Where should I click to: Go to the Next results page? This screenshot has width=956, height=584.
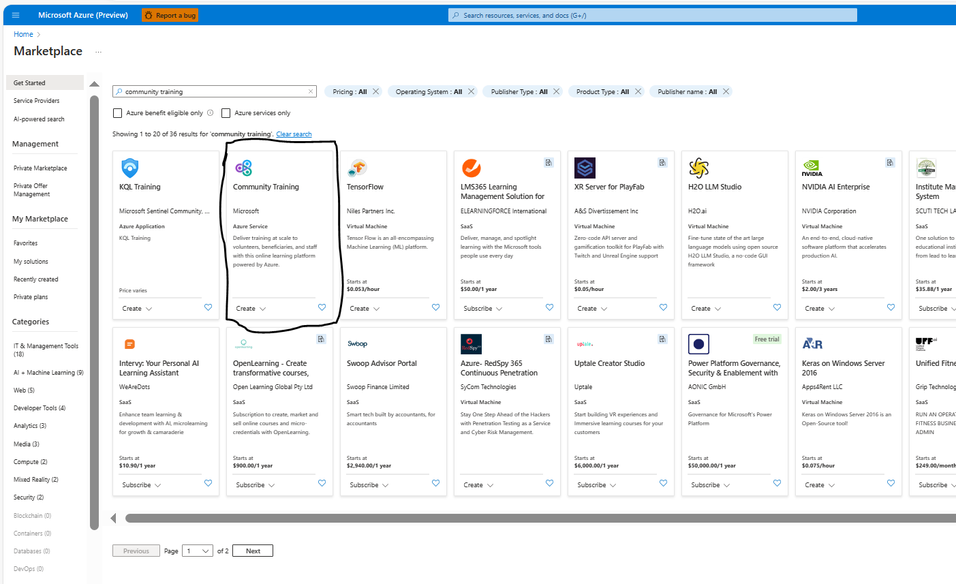[252, 550]
